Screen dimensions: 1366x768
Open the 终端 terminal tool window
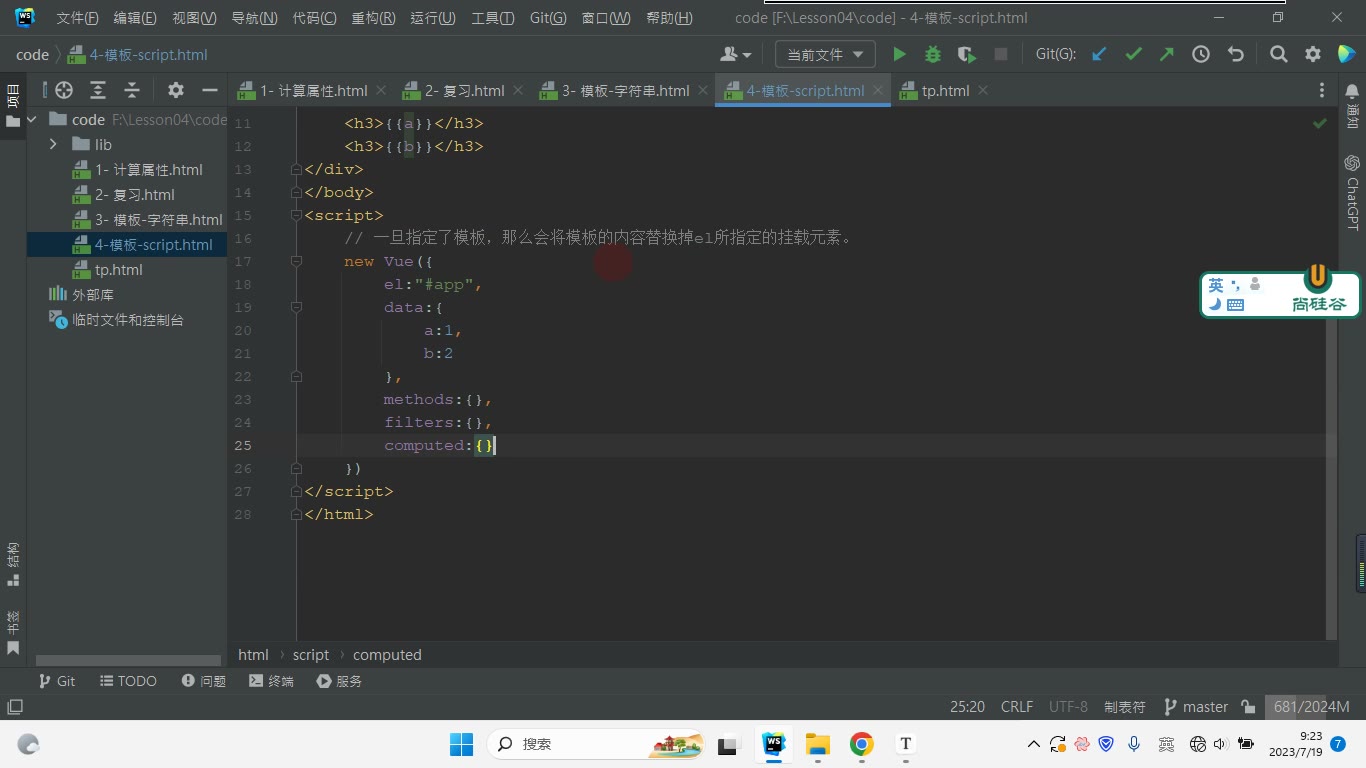271,681
